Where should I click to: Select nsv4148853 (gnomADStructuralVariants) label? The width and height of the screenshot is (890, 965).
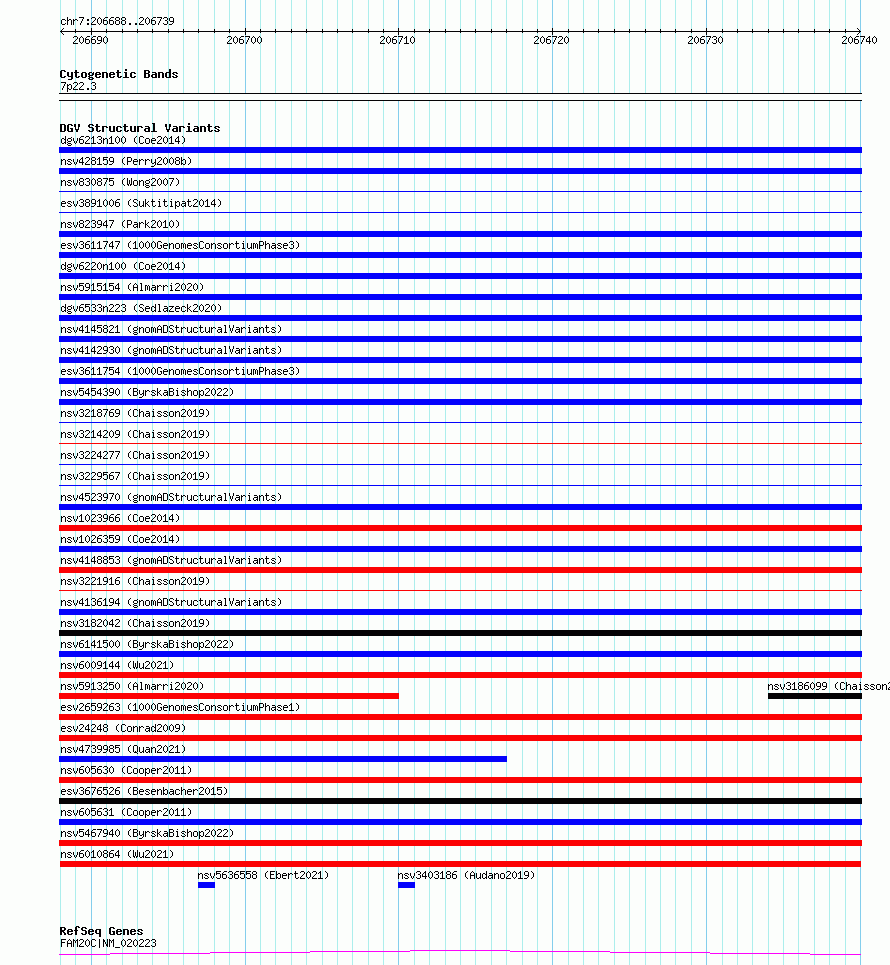click(x=171, y=560)
